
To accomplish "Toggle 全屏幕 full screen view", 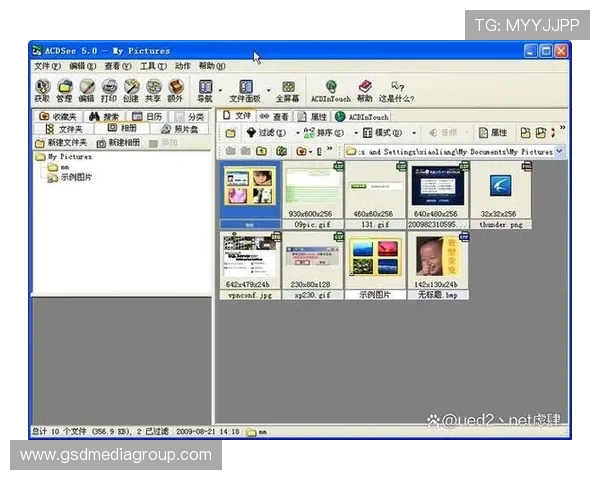I will (288, 90).
